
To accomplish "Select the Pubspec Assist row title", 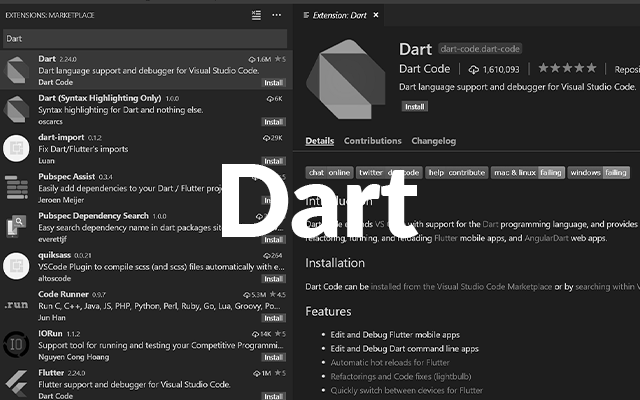I will pos(67,176).
